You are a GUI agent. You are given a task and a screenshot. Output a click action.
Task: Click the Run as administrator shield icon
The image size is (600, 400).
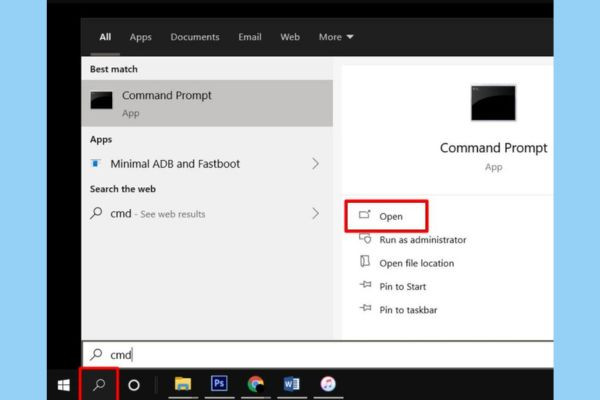pos(365,239)
